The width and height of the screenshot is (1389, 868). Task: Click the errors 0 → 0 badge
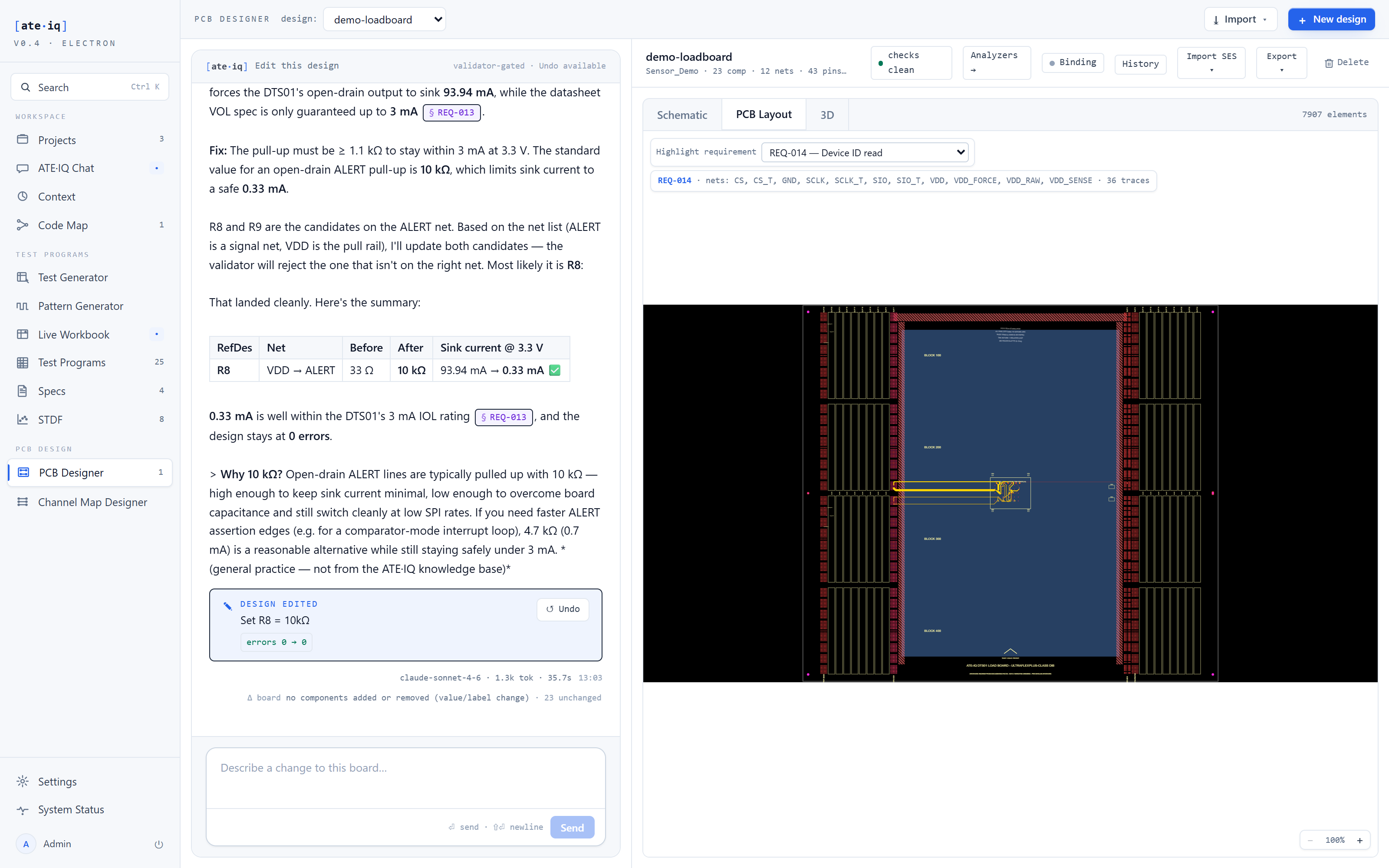(x=276, y=642)
